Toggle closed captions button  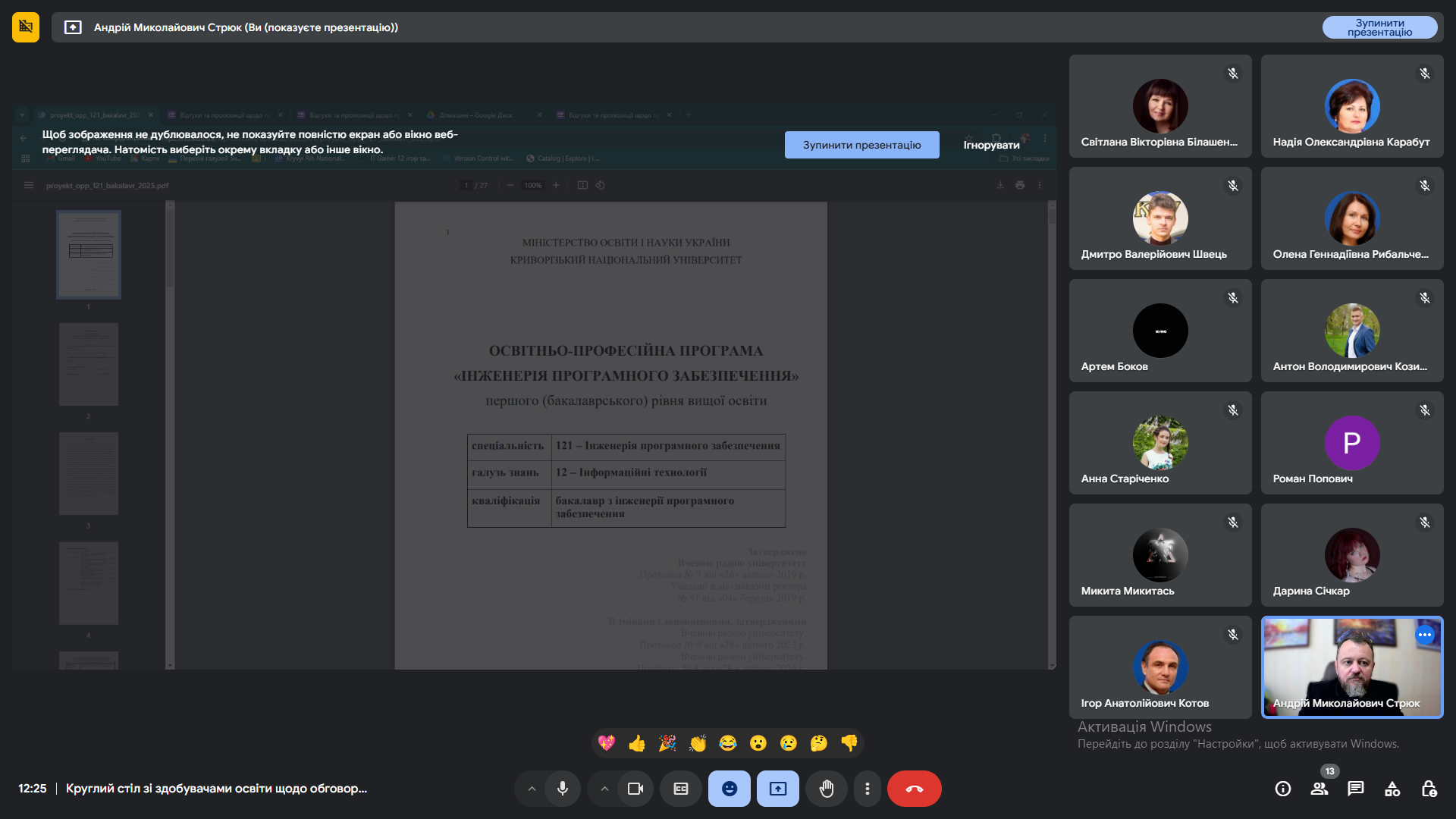pos(681,789)
